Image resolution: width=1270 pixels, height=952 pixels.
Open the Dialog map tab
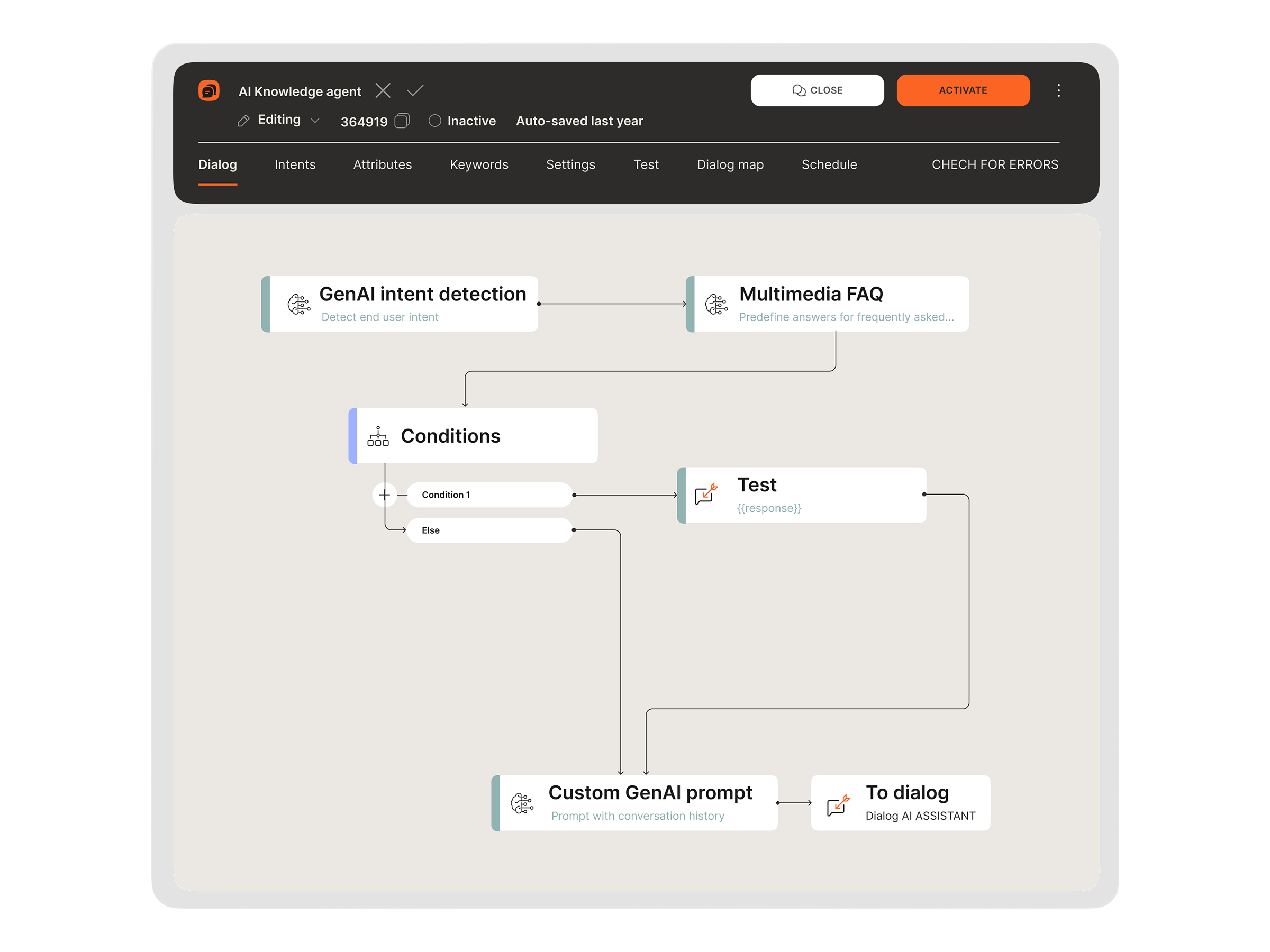730,164
